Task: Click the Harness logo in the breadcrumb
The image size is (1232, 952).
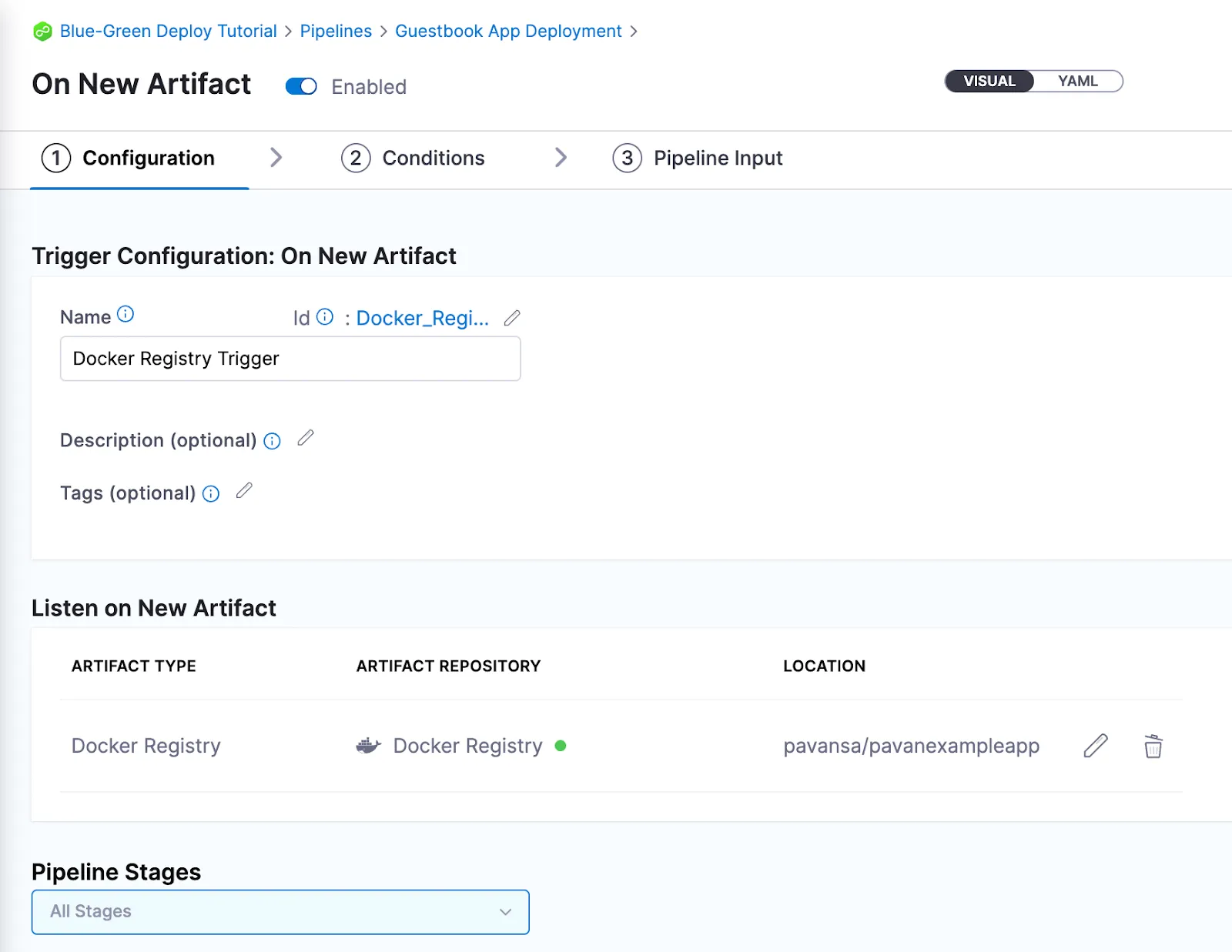Action: (x=42, y=31)
